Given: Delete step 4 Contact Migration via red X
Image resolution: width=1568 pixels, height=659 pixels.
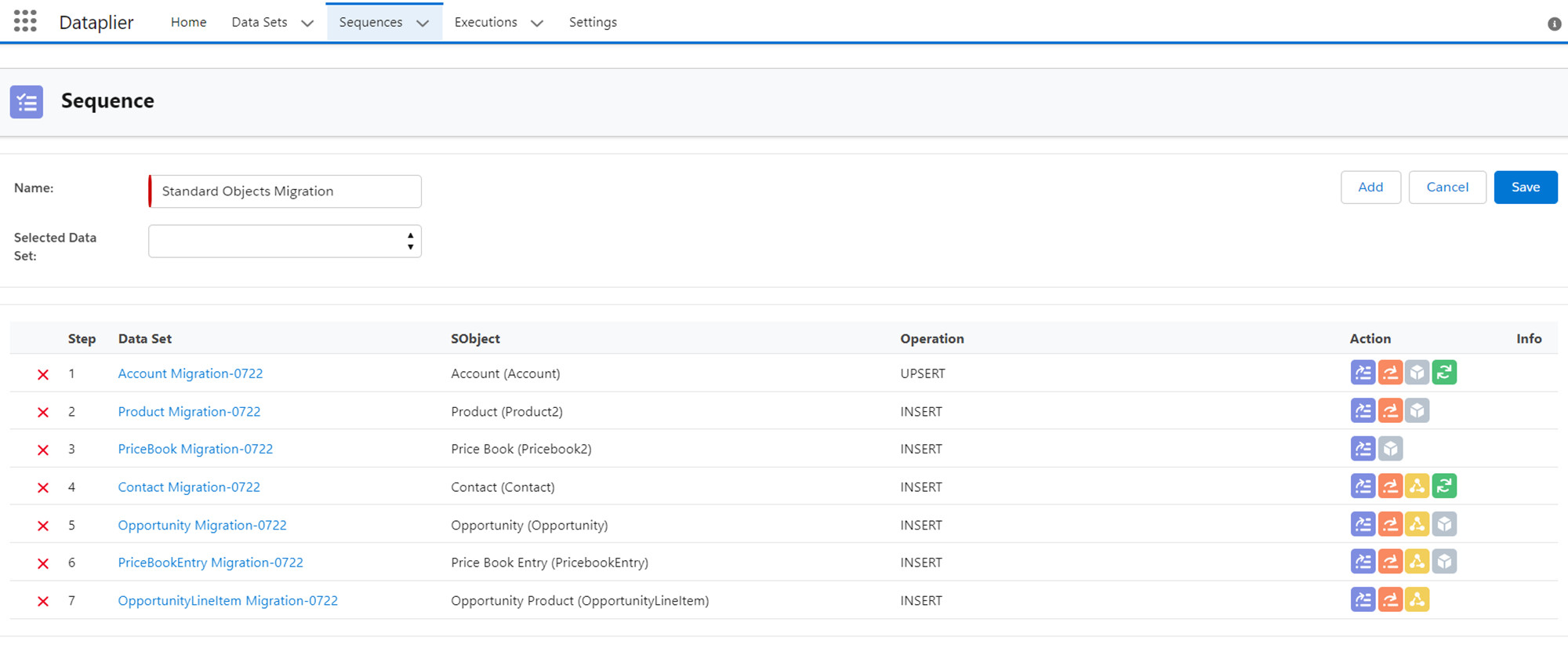Looking at the screenshot, I should point(43,488).
